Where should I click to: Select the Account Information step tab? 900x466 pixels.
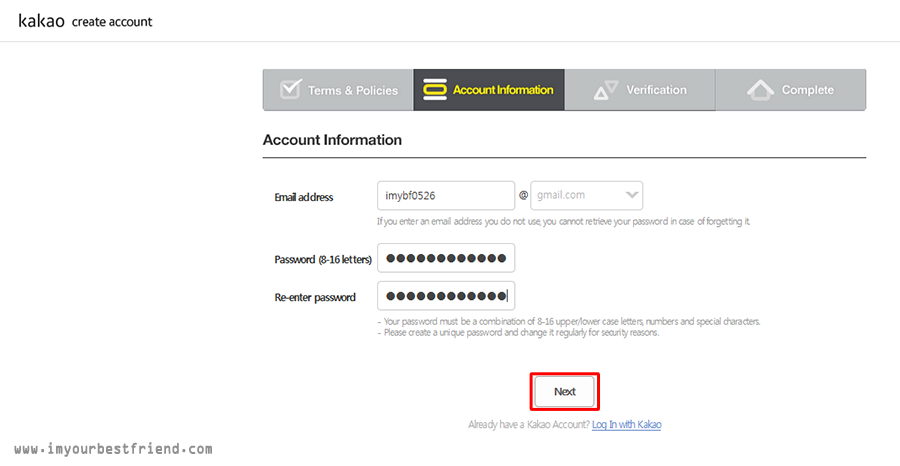[x=489, y=90]
